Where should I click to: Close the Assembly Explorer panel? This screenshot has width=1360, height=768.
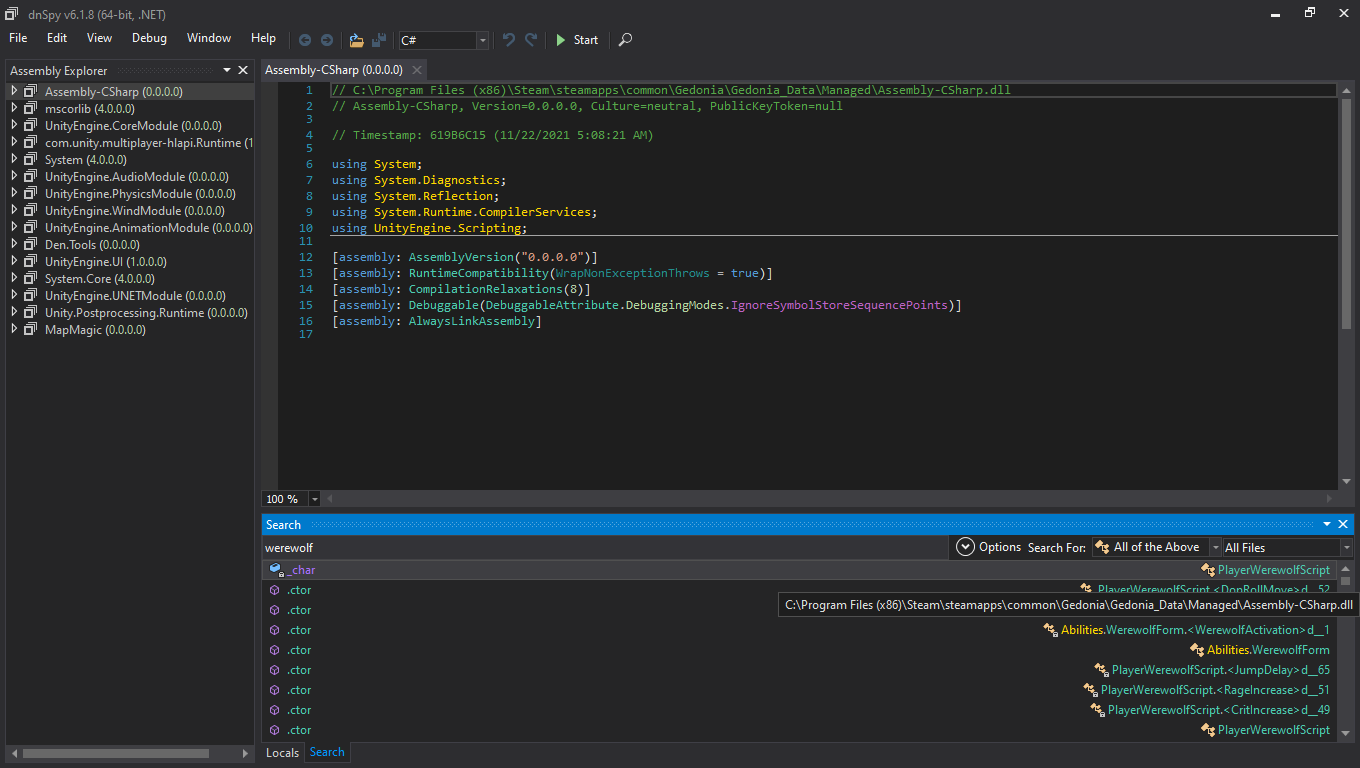243,70
